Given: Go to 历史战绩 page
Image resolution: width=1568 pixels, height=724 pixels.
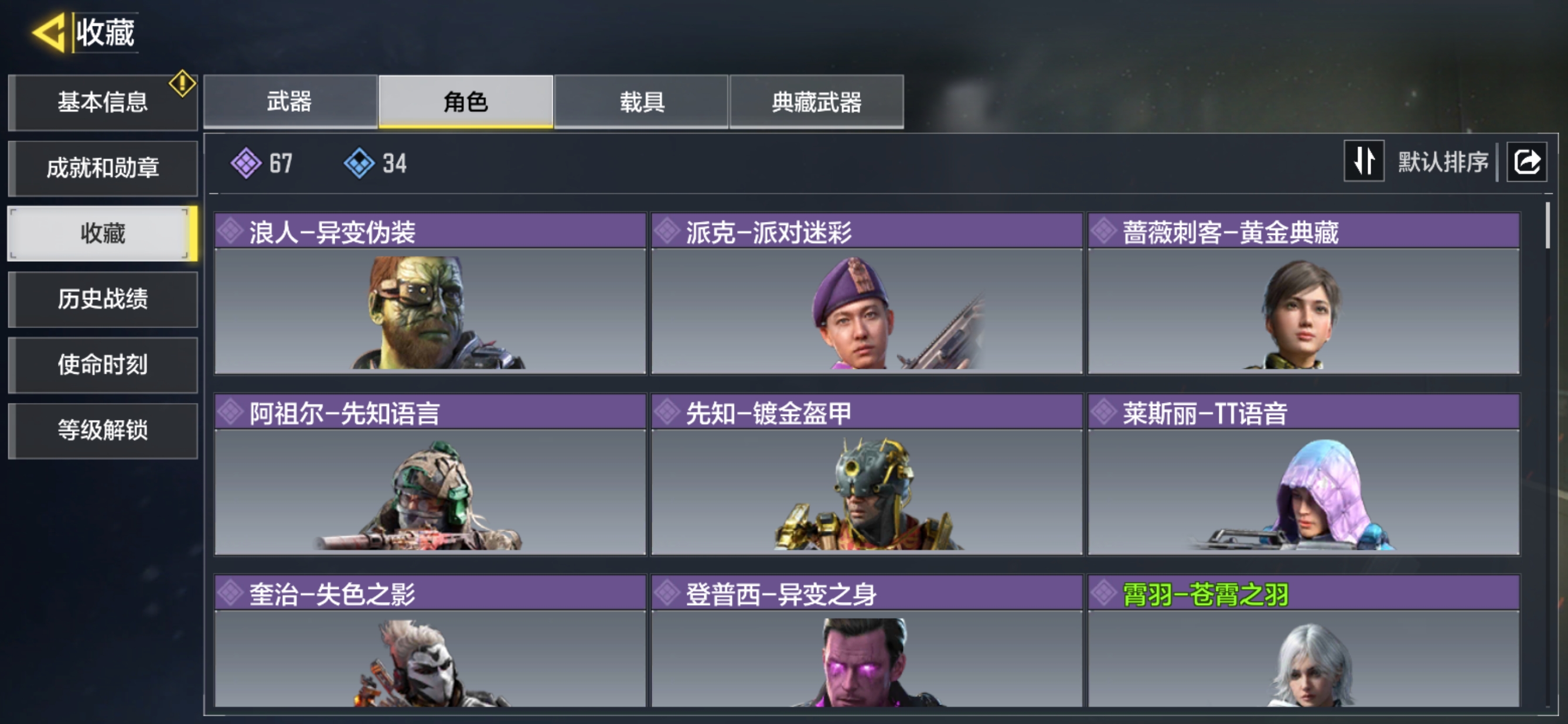Looking at the screenshot, I should [x=103, y=299].
